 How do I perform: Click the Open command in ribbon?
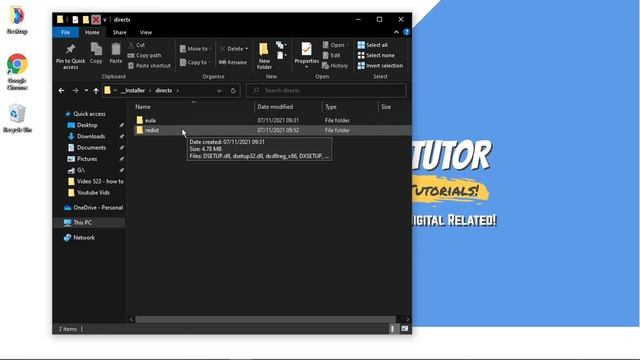pyautogui.click(x=335, y=45)
